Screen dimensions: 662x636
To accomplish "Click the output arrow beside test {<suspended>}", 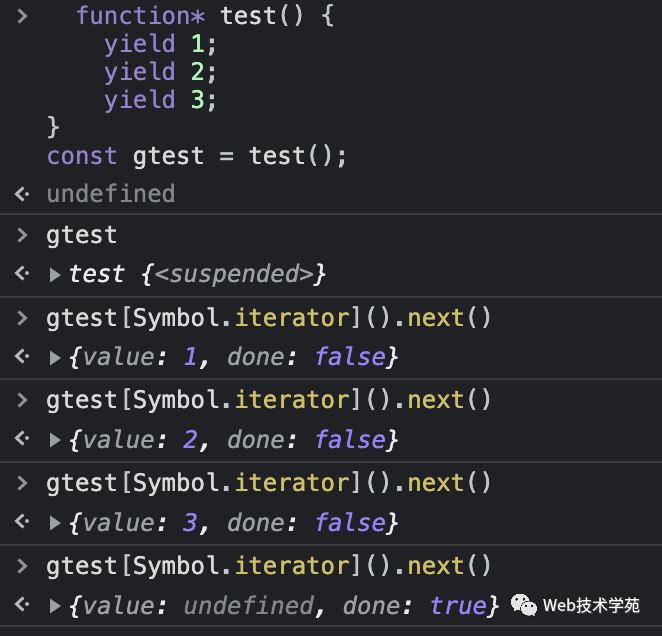I will click(22, 274).
